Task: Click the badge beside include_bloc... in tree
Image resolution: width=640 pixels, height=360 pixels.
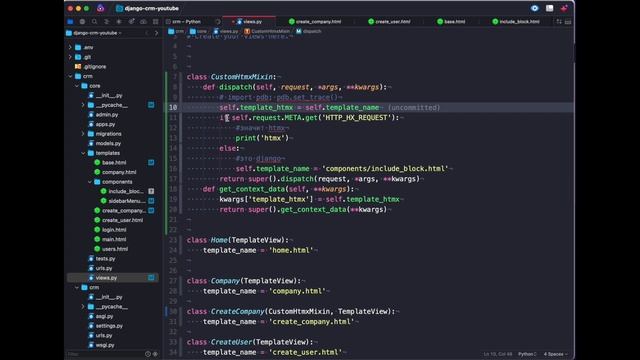Action: click(x=151, y=191)
